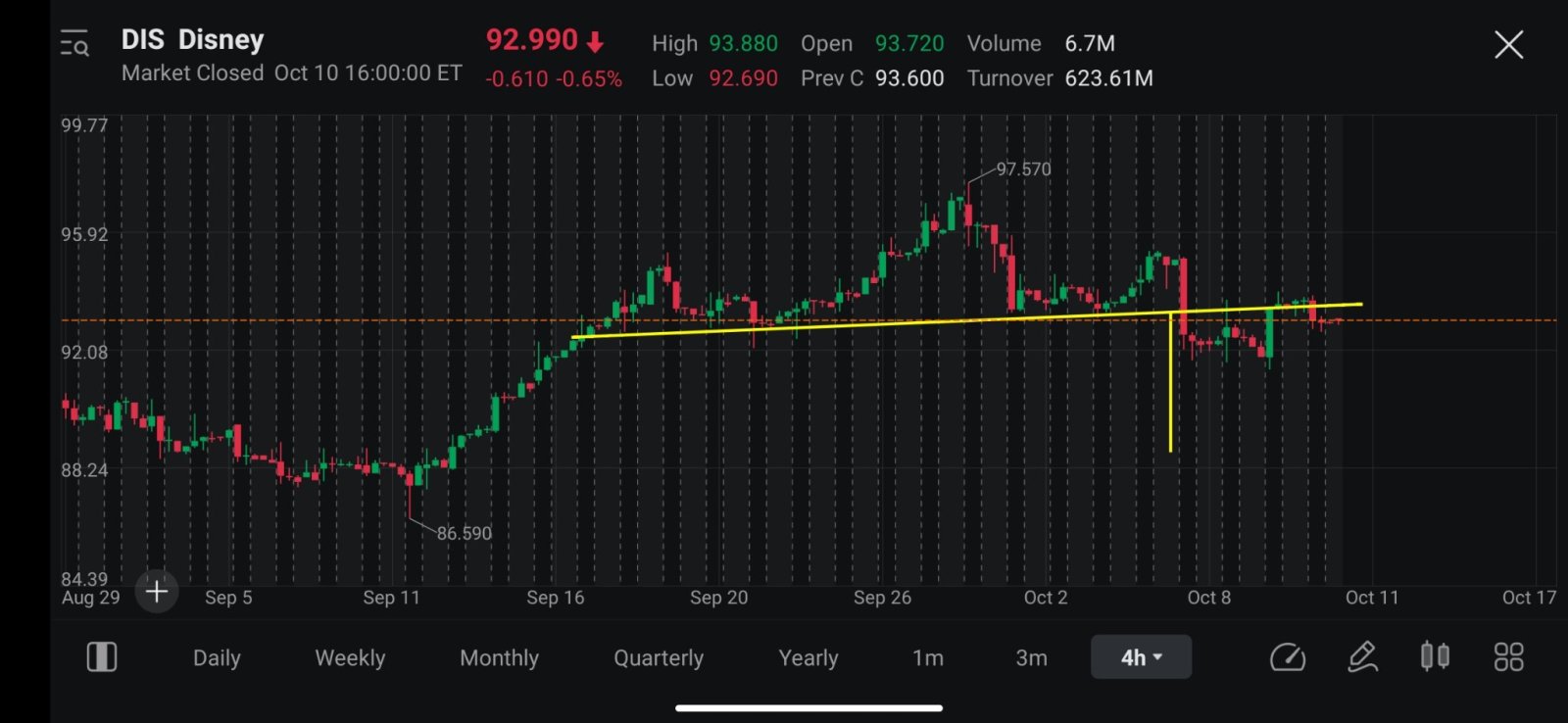Tap the red down arrow beside price
Viewport: 1568px width, 723px height.
595,42
